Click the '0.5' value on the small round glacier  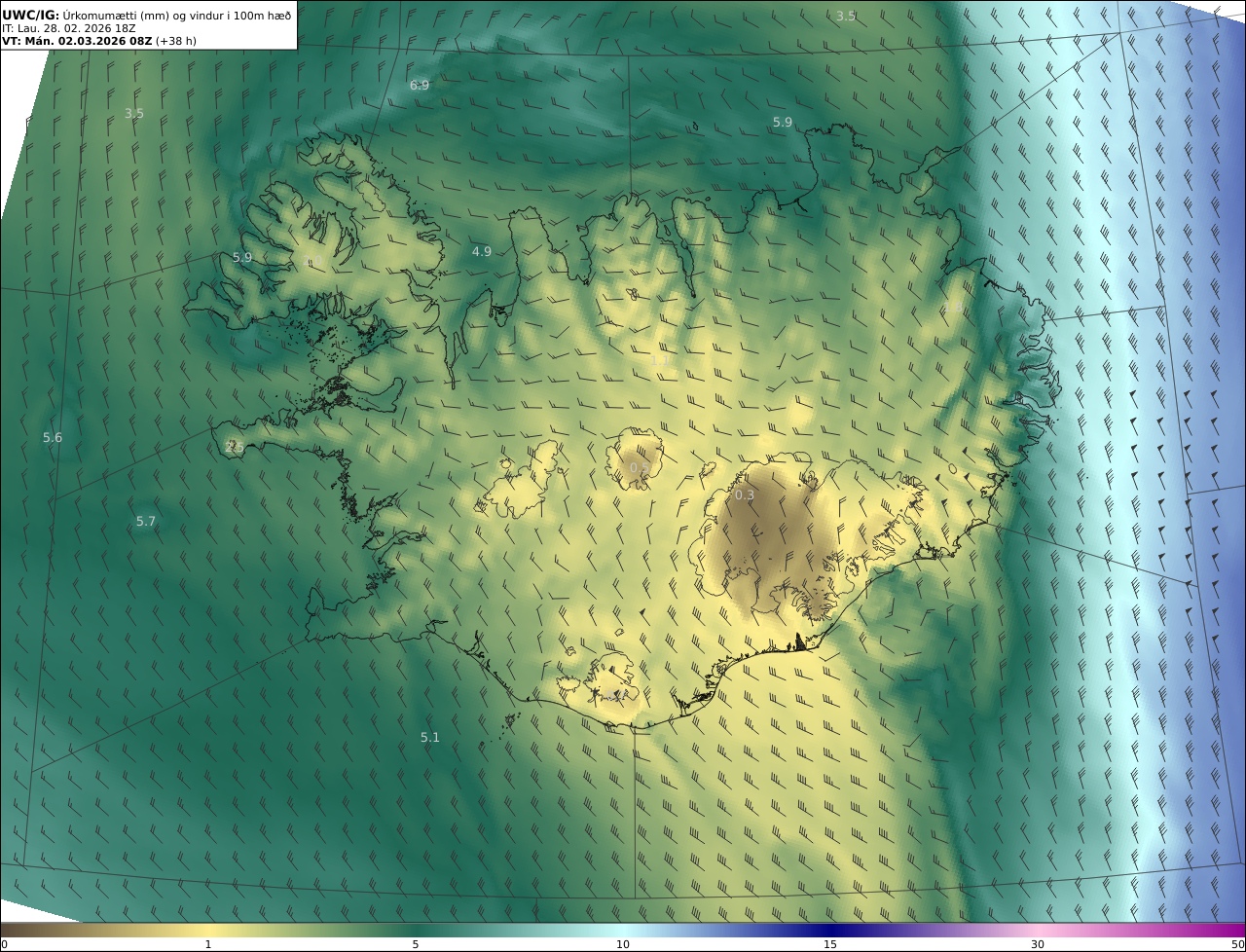pos(639,468)
